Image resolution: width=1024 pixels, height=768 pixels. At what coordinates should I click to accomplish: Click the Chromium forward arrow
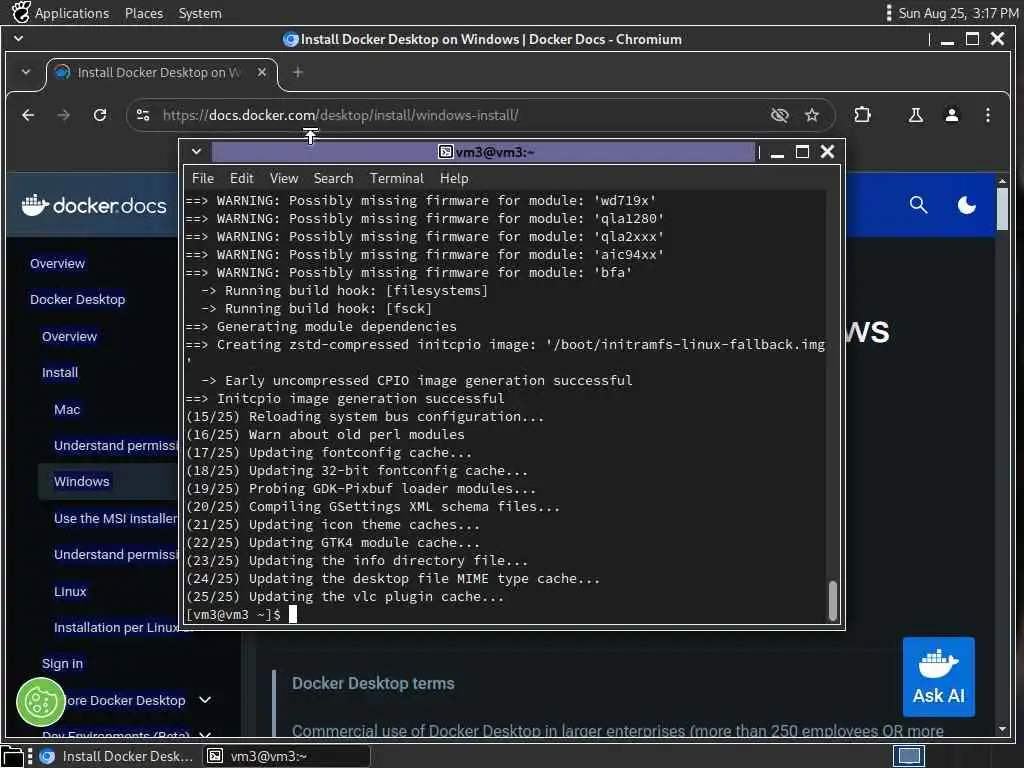coord(63,116)
